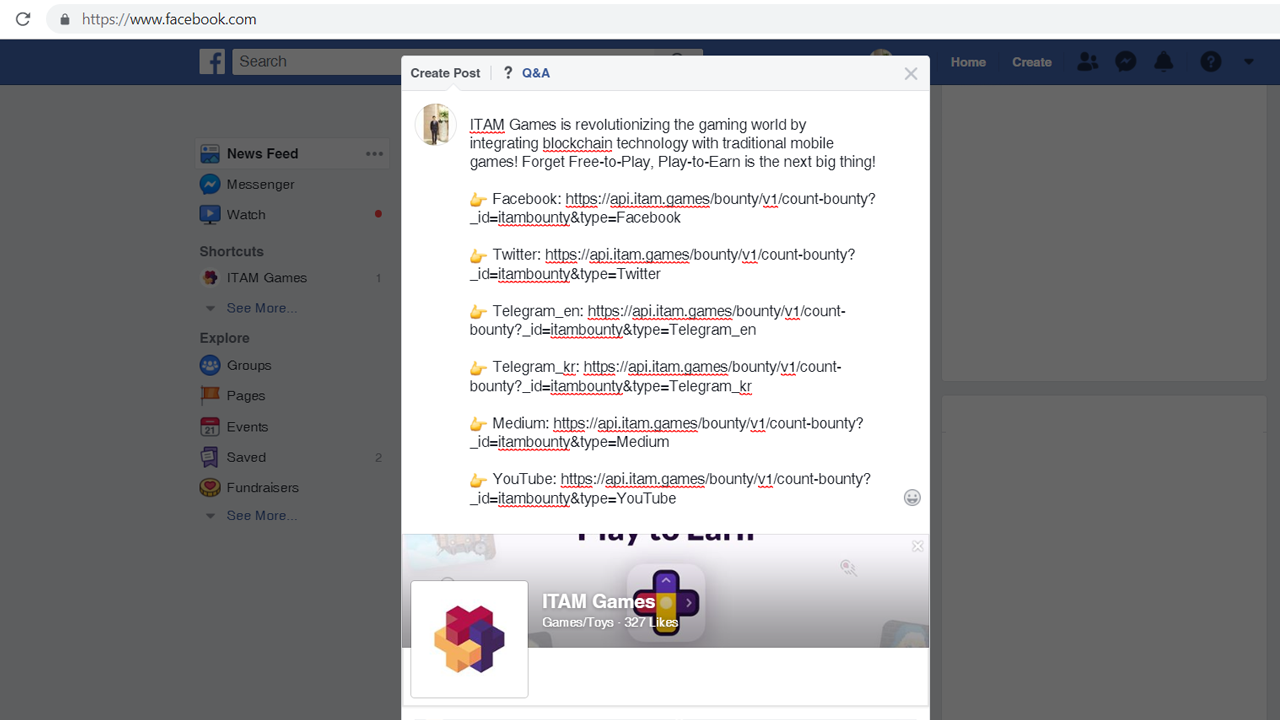Image resolution: width=1280 pixels, height=720 pixels.
Task: Click Create in top navigation
Action: pyautogui.click(x=1032, y=62)
